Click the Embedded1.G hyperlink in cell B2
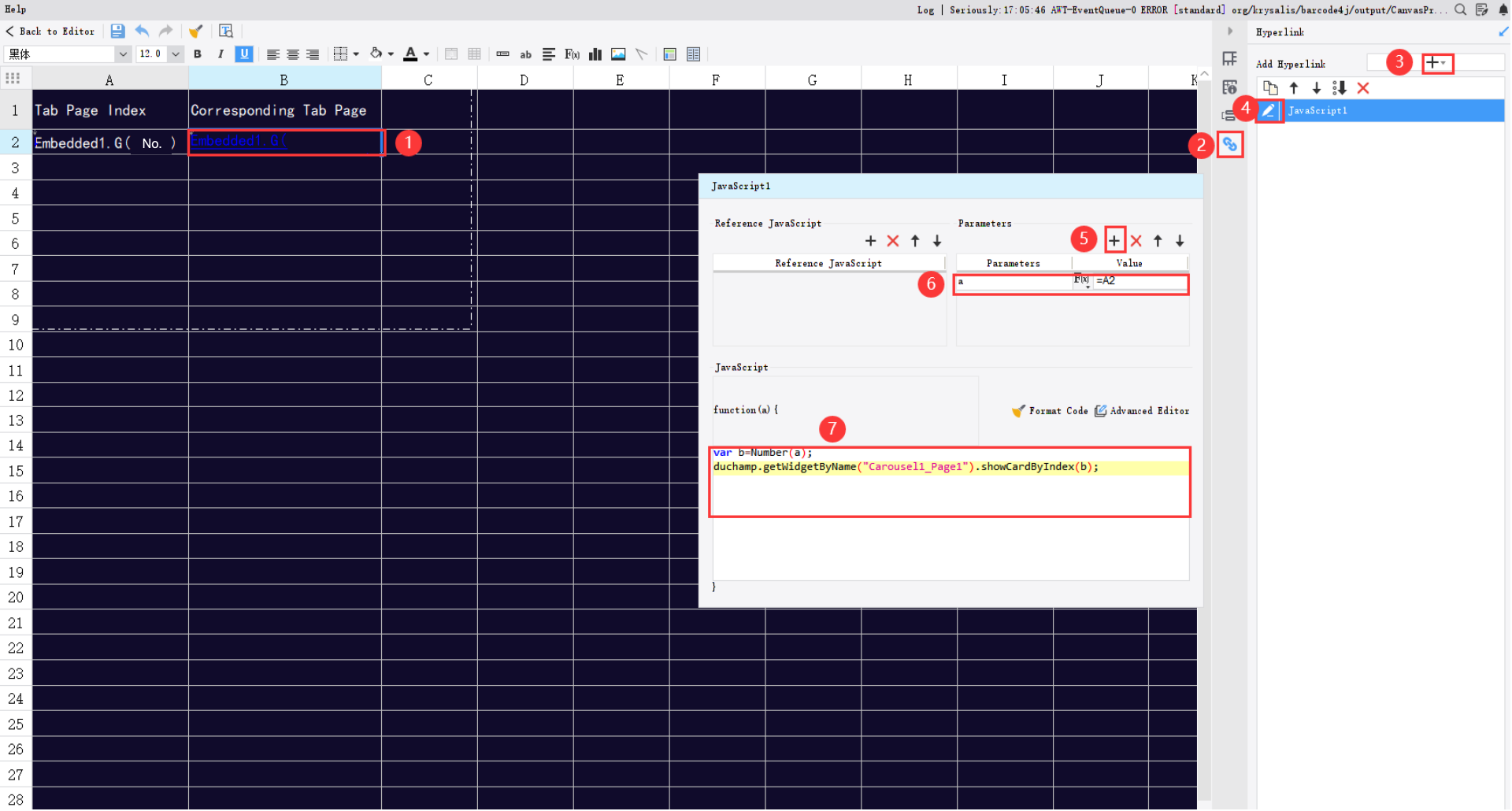1512x811 pixels. point(236,142)
